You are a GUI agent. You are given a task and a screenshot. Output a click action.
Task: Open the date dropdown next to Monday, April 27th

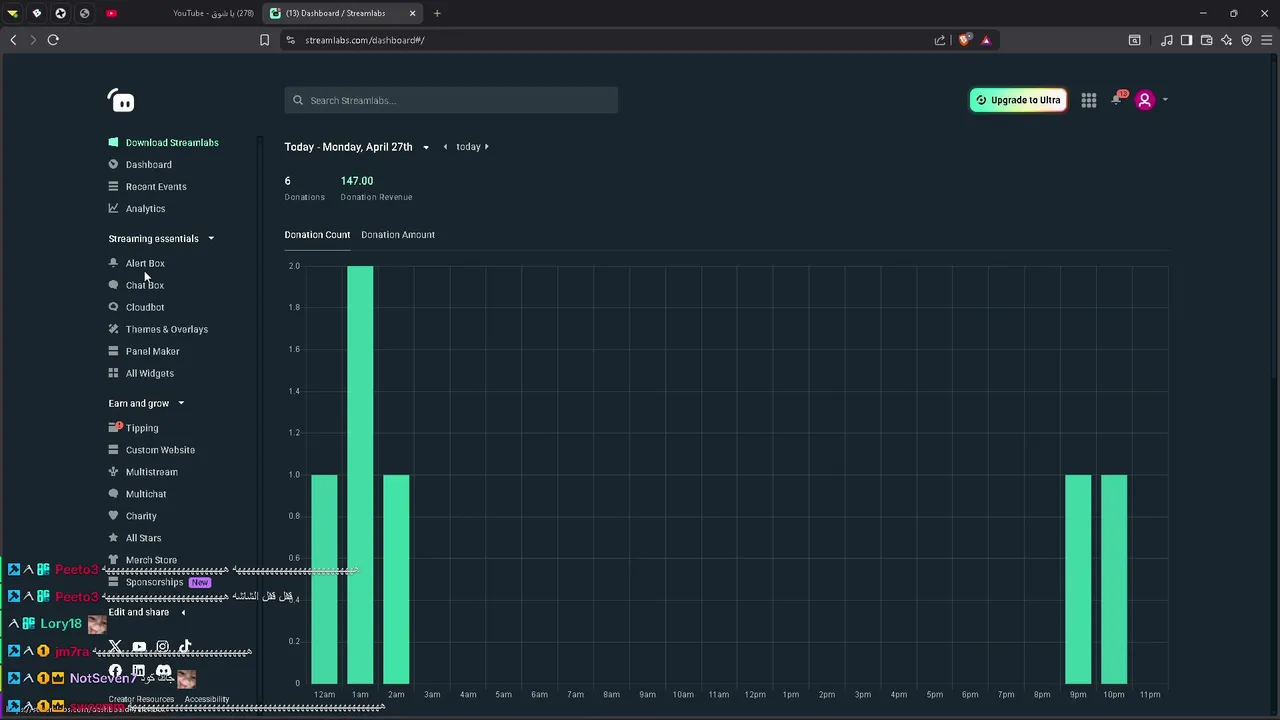(x=426, y=147)
